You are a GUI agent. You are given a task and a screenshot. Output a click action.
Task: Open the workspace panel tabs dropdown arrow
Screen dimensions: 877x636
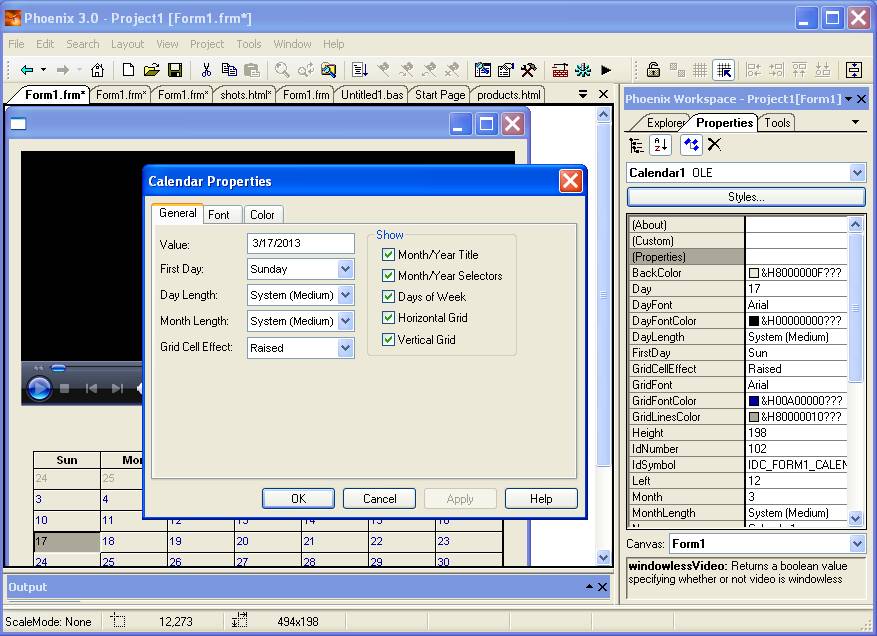(x=855, y=122)
